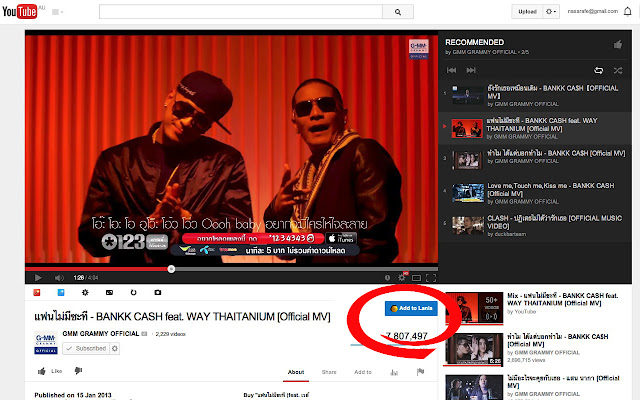
Task: Open the channel's 2,229 videos link
Action: pos(170,334)
